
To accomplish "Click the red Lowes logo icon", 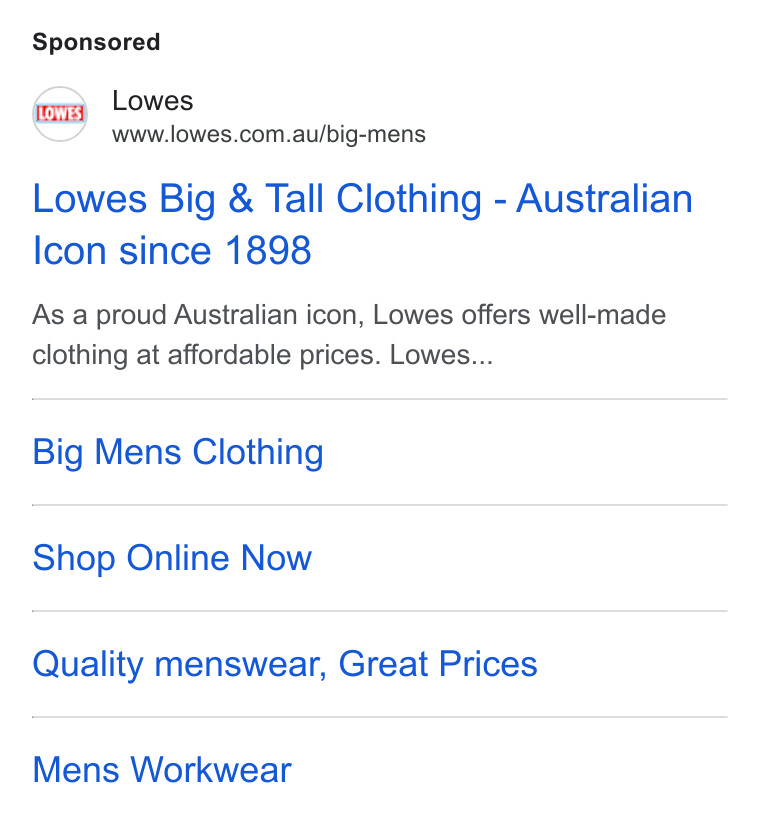I will click(60, 114).
